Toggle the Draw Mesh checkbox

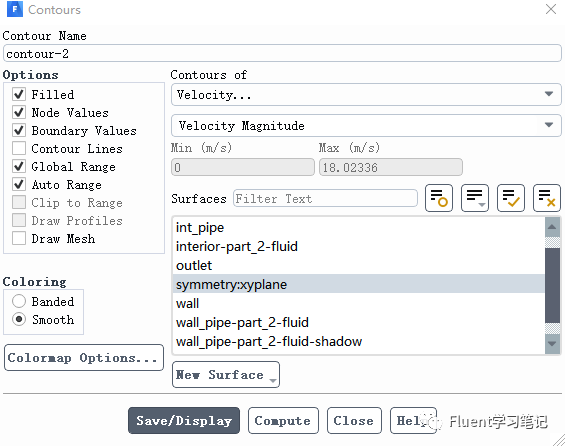19,238
